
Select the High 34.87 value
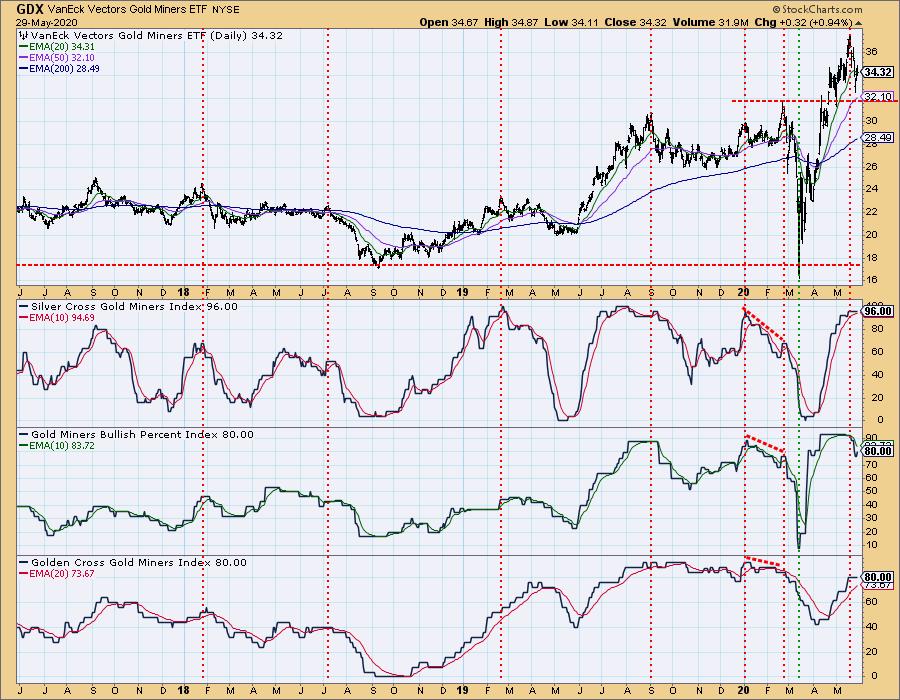pyautogui.click(x=512, y=22)
